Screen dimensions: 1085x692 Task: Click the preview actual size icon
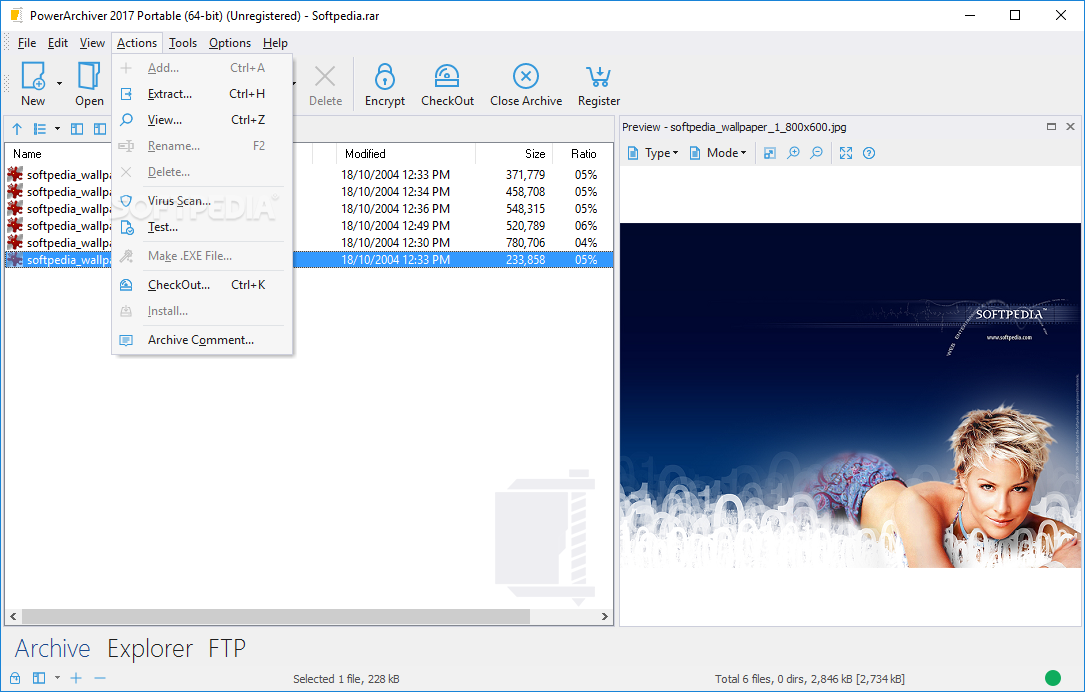click(769, 153)
